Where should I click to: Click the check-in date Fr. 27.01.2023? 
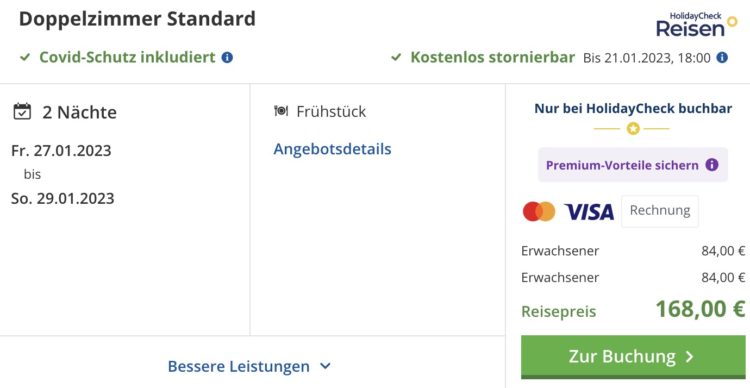pyautogui.click(x=61, y=151)
